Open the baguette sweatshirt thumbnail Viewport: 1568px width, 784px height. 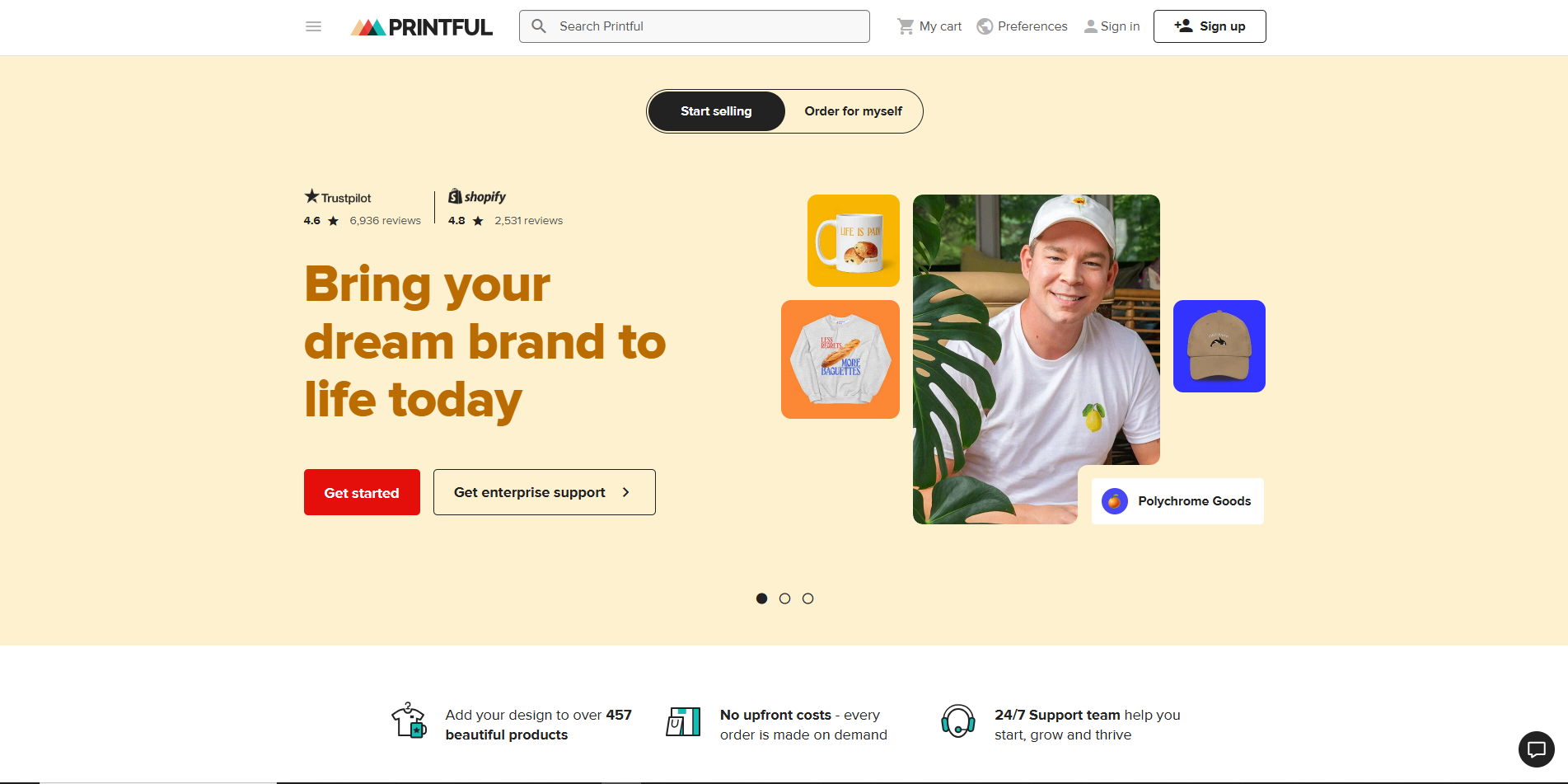click(840, 359)
